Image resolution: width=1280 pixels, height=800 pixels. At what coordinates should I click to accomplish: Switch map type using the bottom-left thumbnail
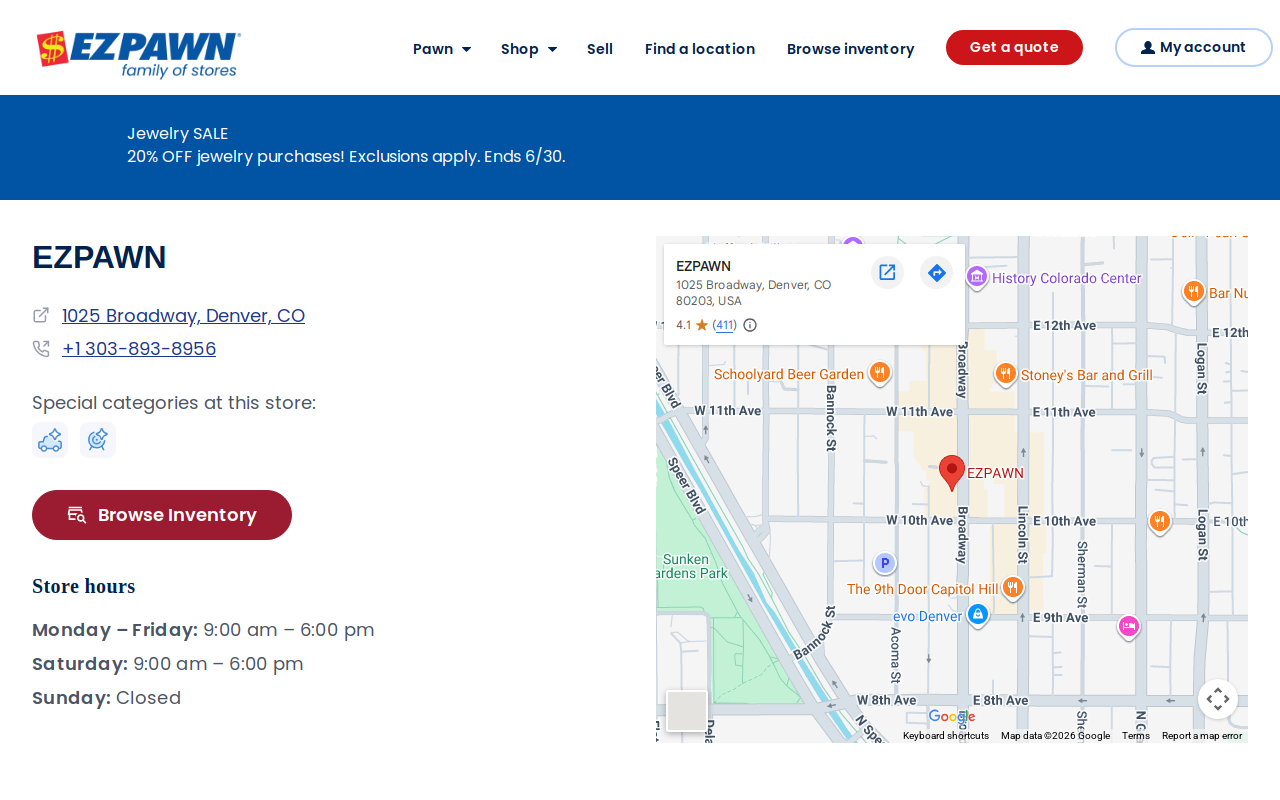pos(687,711)
